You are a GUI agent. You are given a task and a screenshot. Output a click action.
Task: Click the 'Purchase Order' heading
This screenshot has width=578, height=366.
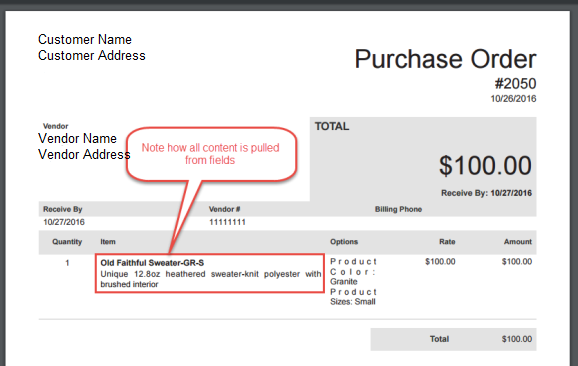click(445, 59)
